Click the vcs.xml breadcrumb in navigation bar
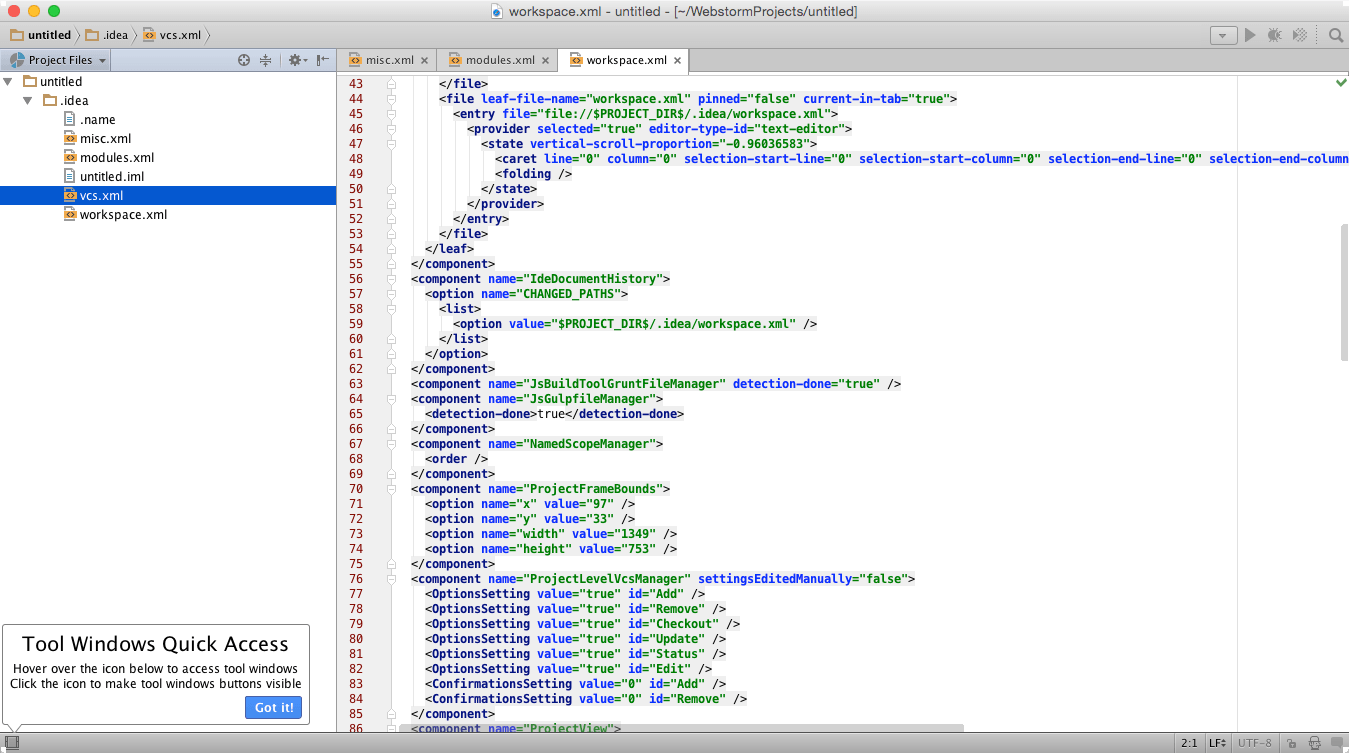The image size is (1349, 753). (x=172, y=35)
